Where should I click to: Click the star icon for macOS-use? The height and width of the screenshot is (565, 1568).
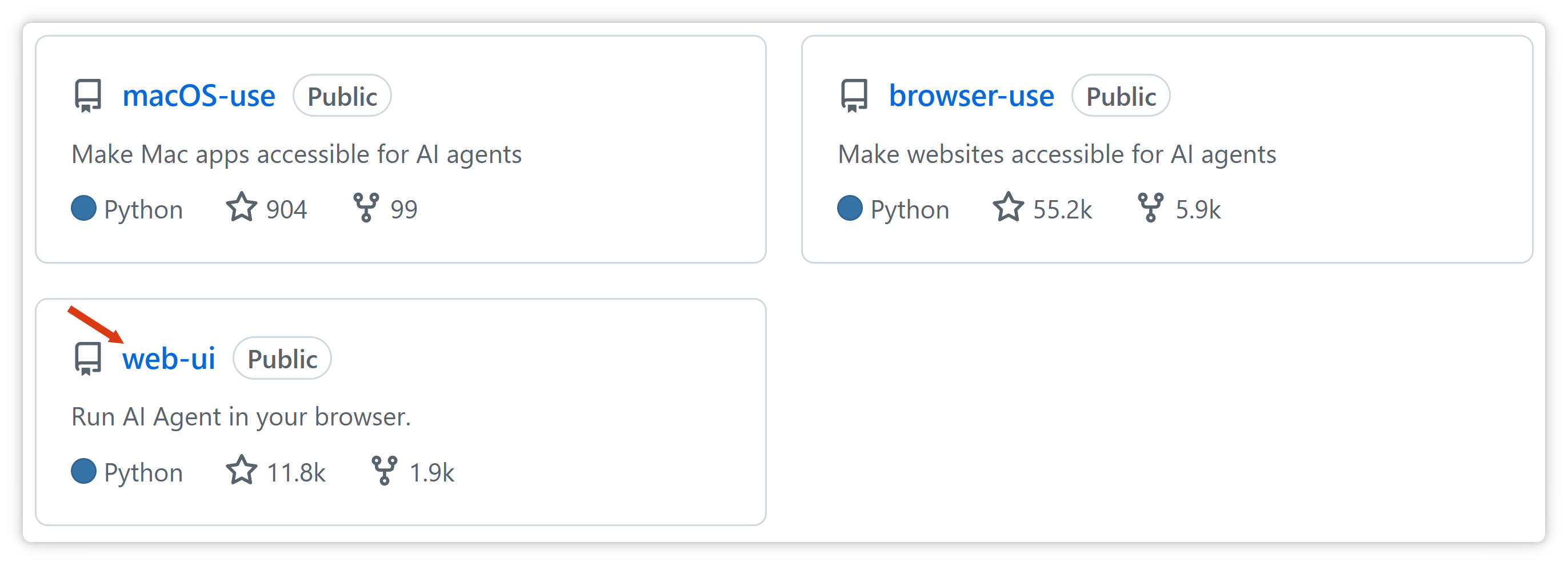(x=242, y=208)
